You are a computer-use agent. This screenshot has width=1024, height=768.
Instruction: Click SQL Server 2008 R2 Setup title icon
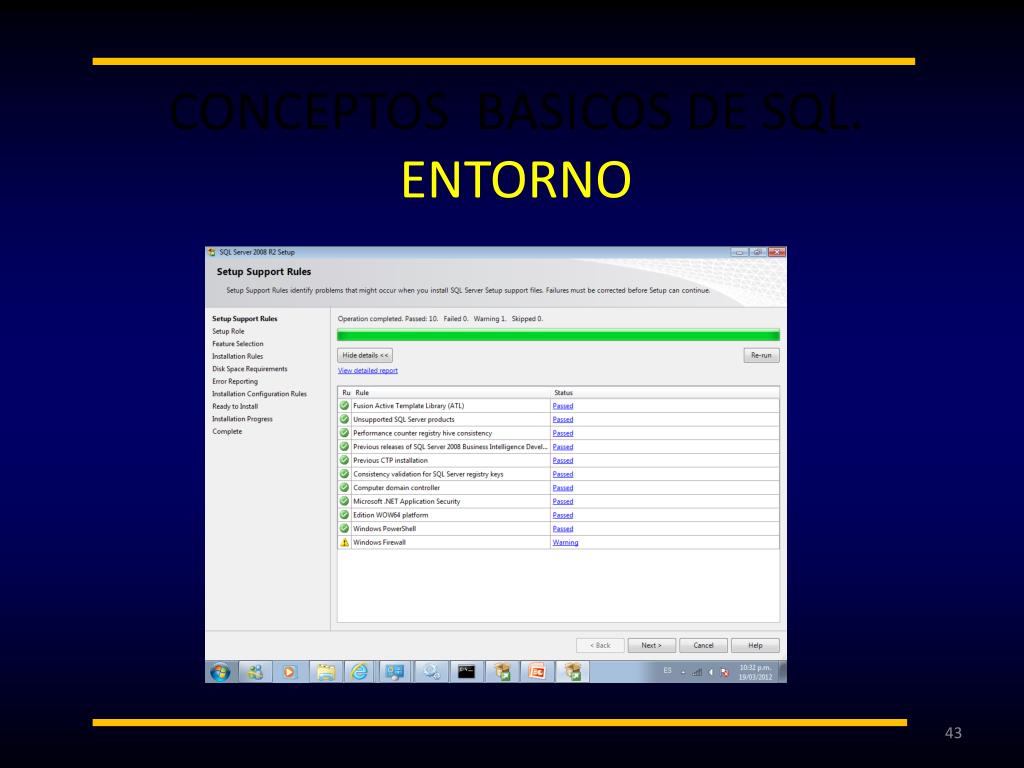coord(212,252)
